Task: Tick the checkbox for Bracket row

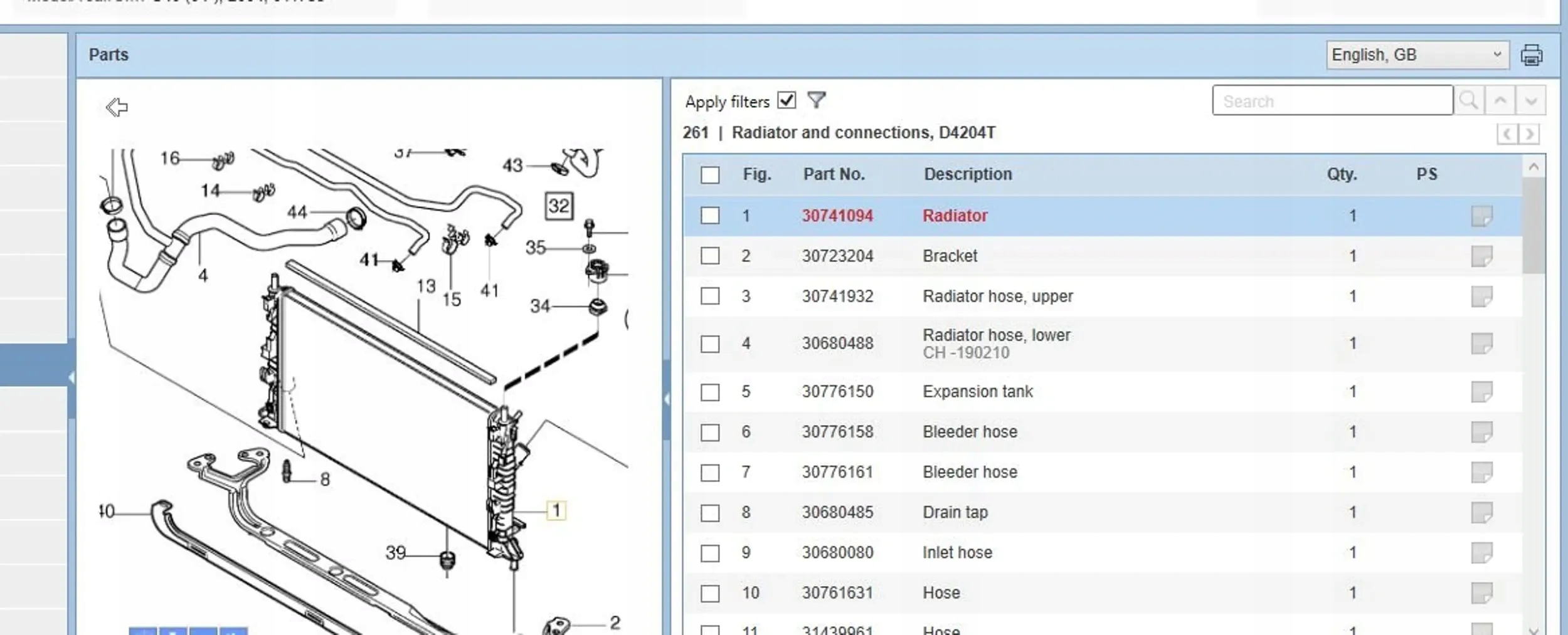Action: tap(710, 256)
